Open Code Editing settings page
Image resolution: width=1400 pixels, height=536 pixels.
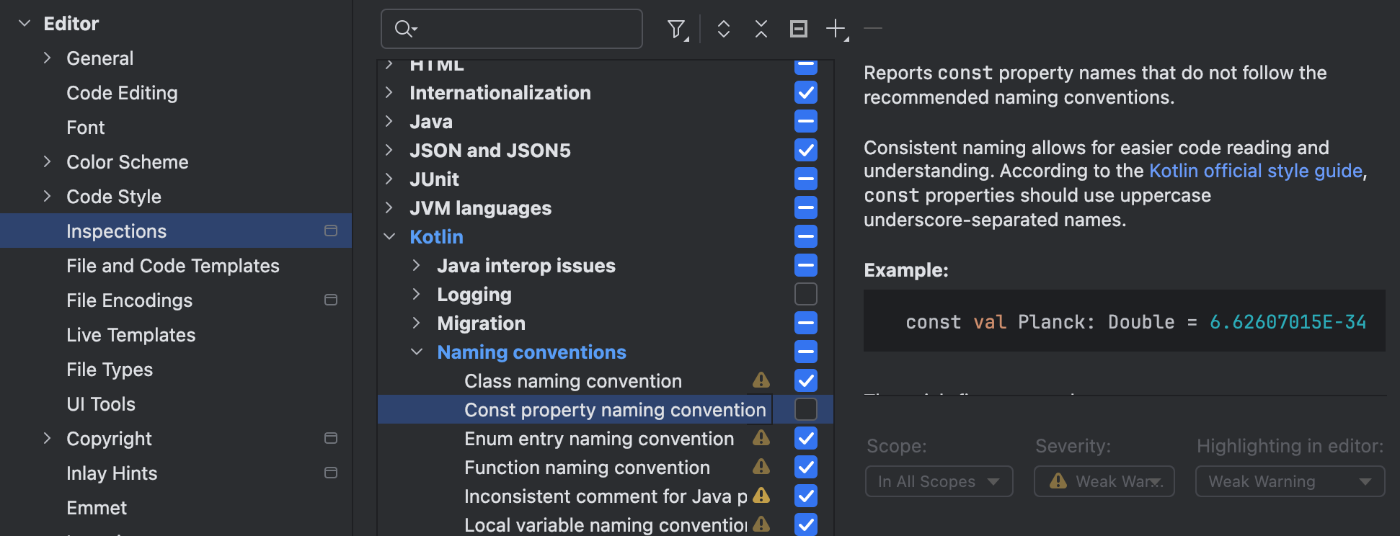pyautogui.click(x=122, y=92)
